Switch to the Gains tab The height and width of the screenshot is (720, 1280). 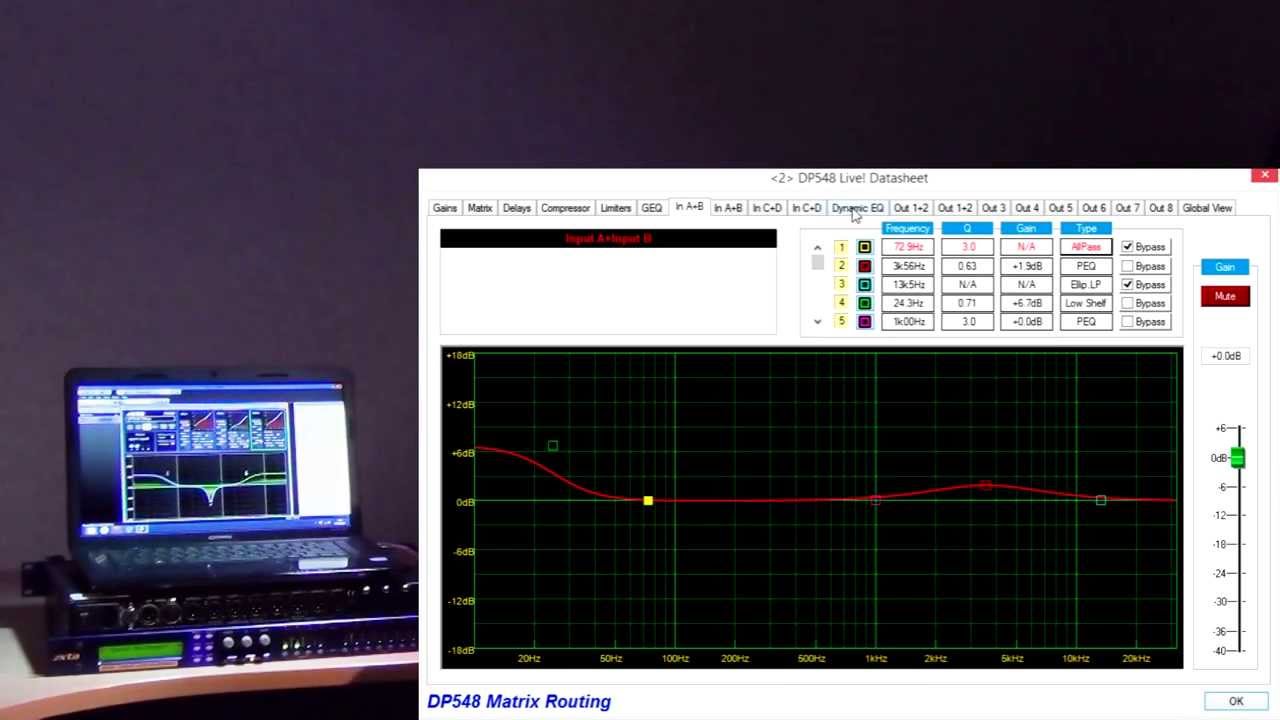tap(445, 208)
